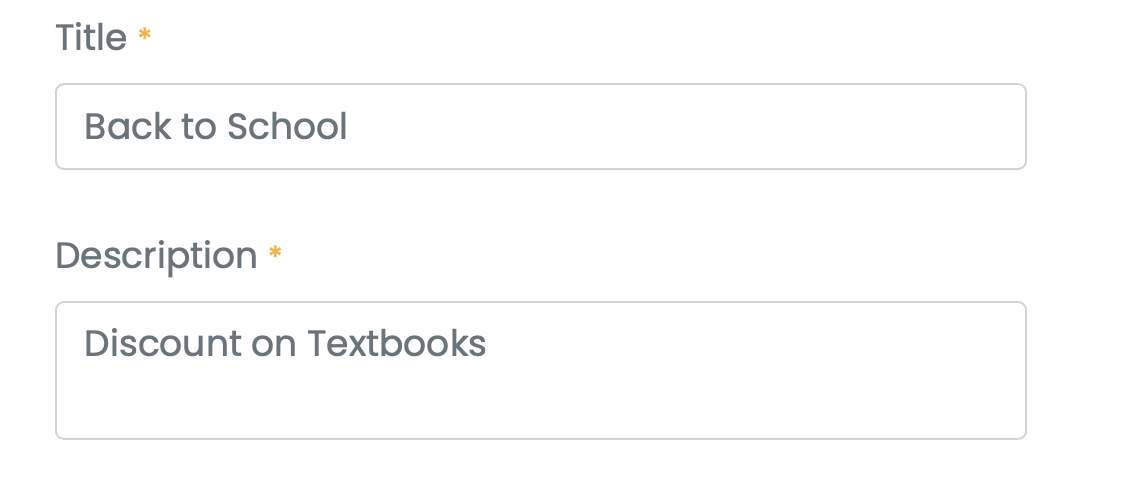Click the required asterisk beside Description
The height and width of the screenshot is (496, 1140).
(x=275, y=255)
